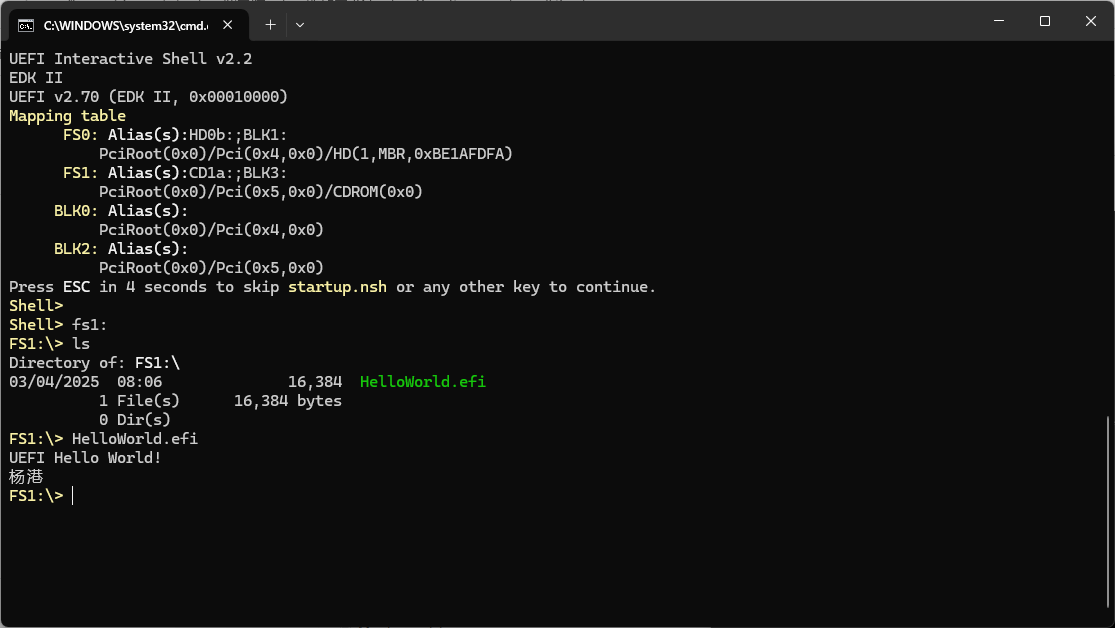
Task: Click the ESC key word in prompt
Action: 77,287
